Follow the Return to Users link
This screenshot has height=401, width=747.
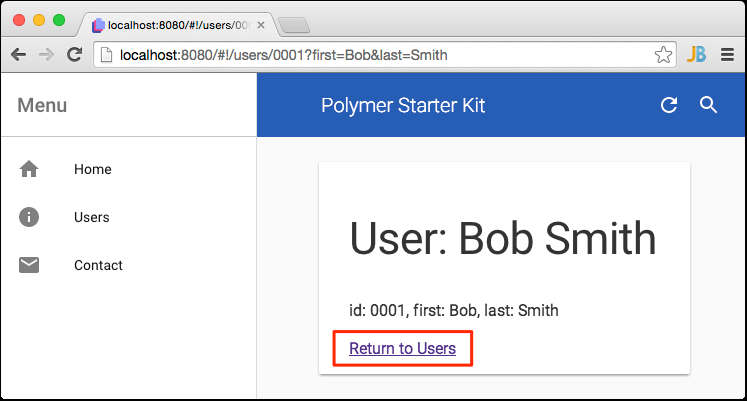(x=403, y=348)
